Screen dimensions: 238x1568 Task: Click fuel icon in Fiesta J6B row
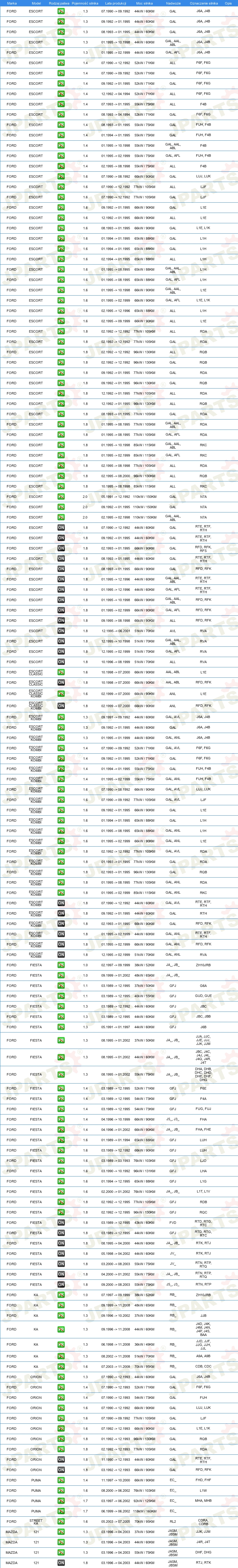tap(61, 1027)
